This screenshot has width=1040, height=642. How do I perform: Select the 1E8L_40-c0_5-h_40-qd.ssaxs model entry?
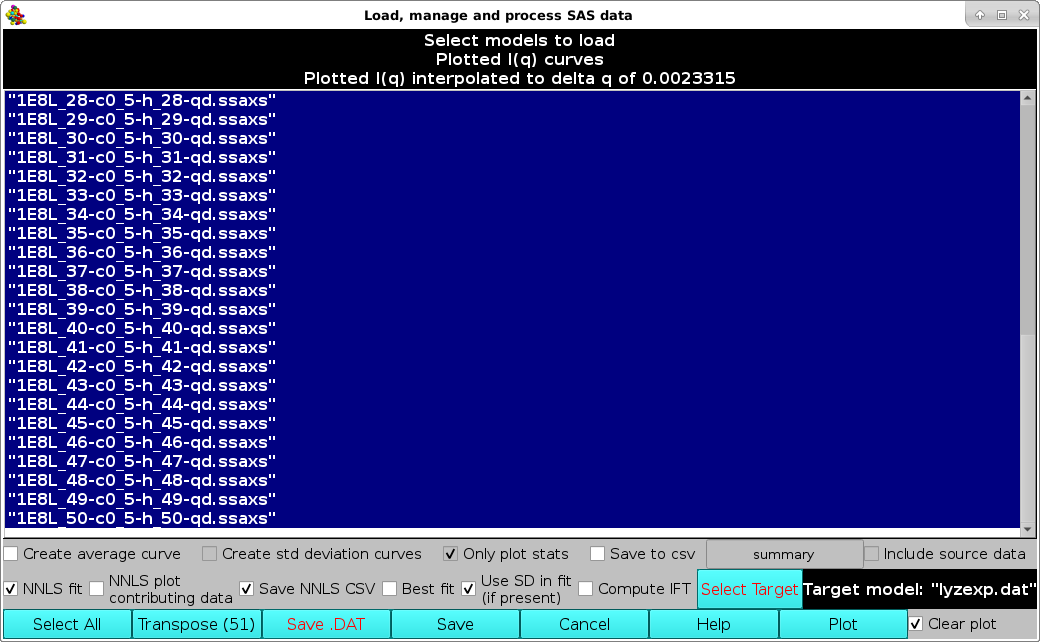pos(142,328)
